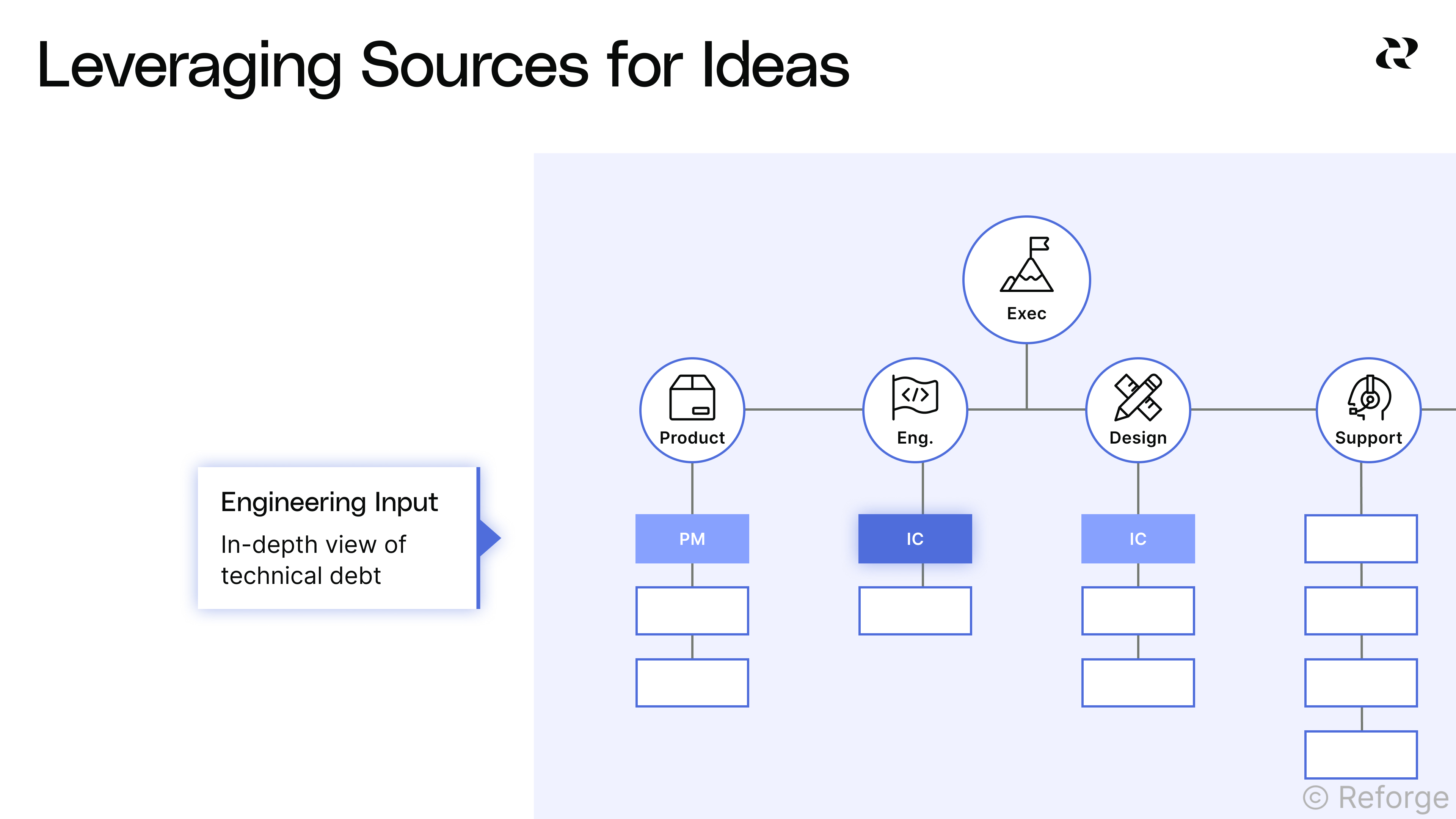Image resolution: width=1456 pixels, height=819 pixels.
Task: Select the Eng. code flag icon
Action: 915,397
